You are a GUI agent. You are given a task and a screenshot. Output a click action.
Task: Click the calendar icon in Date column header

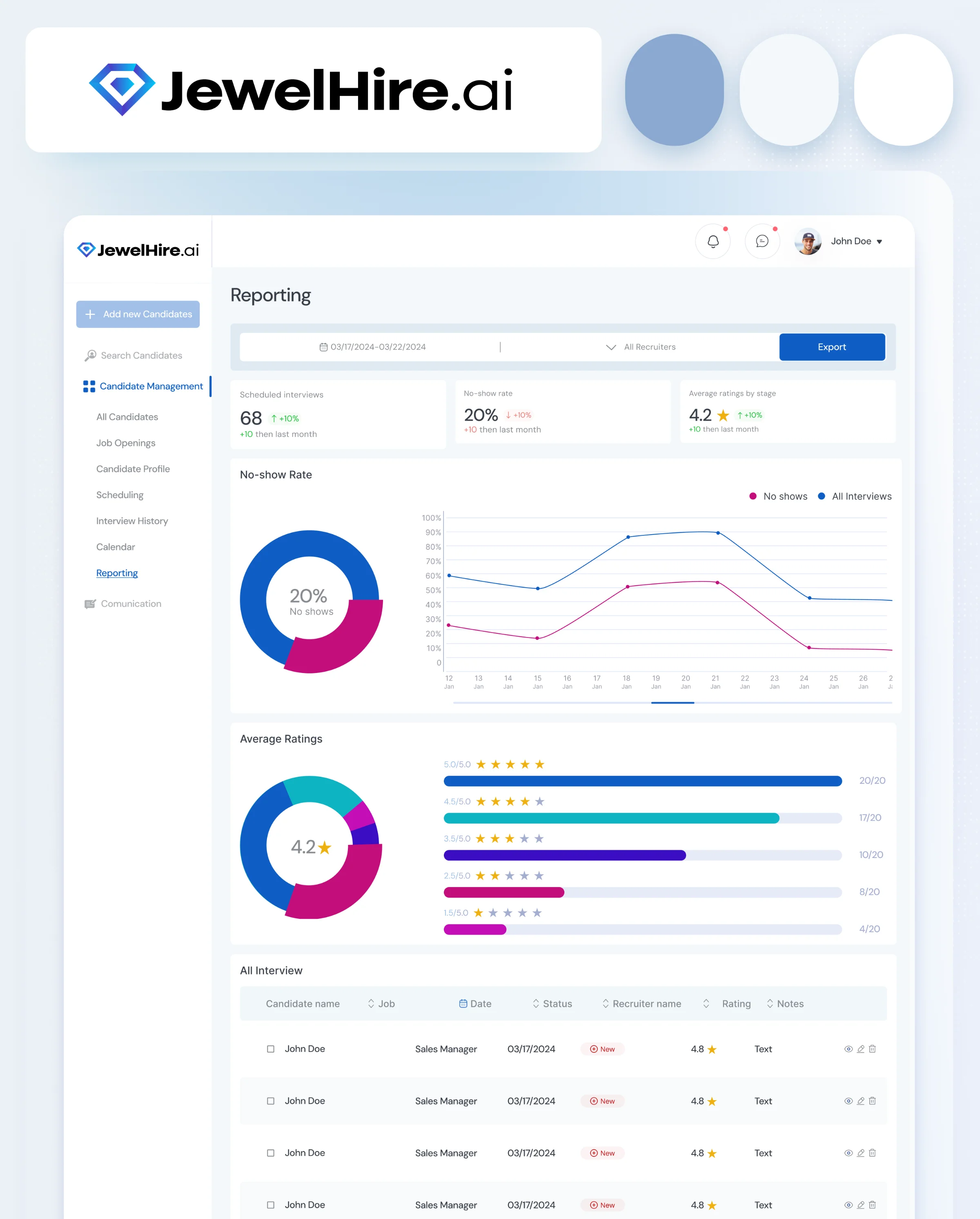pos(463,1004)
